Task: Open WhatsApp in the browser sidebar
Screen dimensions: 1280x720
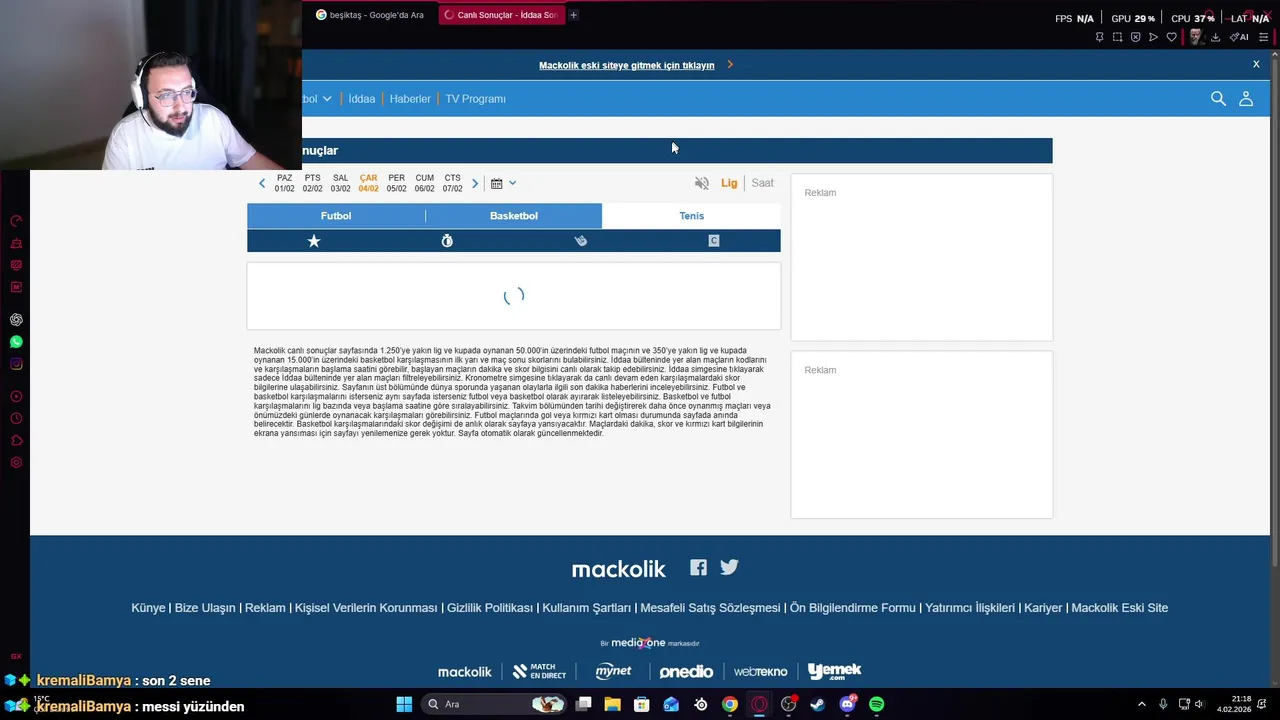Action: [16, 342]
